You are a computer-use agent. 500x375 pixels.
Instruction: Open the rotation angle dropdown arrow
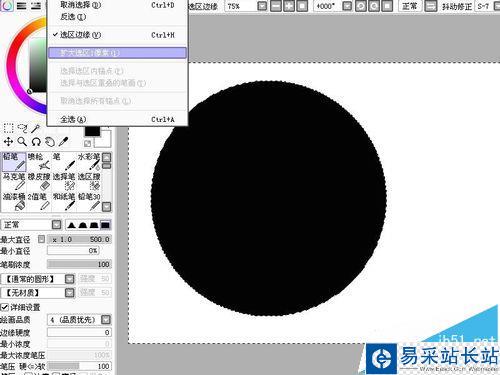pyautogui.click(x=347, y=6)
